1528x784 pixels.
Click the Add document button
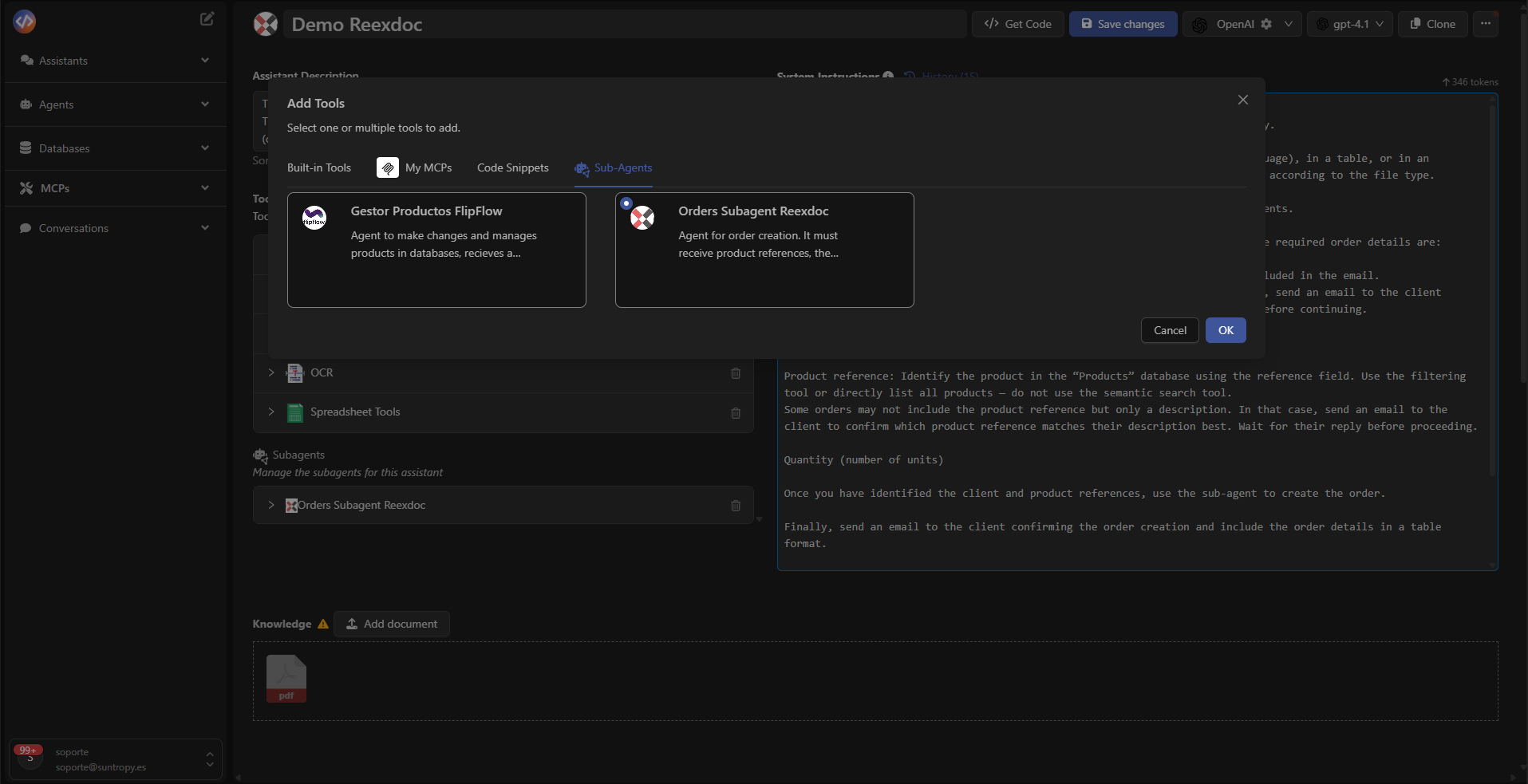coord(392,624)
